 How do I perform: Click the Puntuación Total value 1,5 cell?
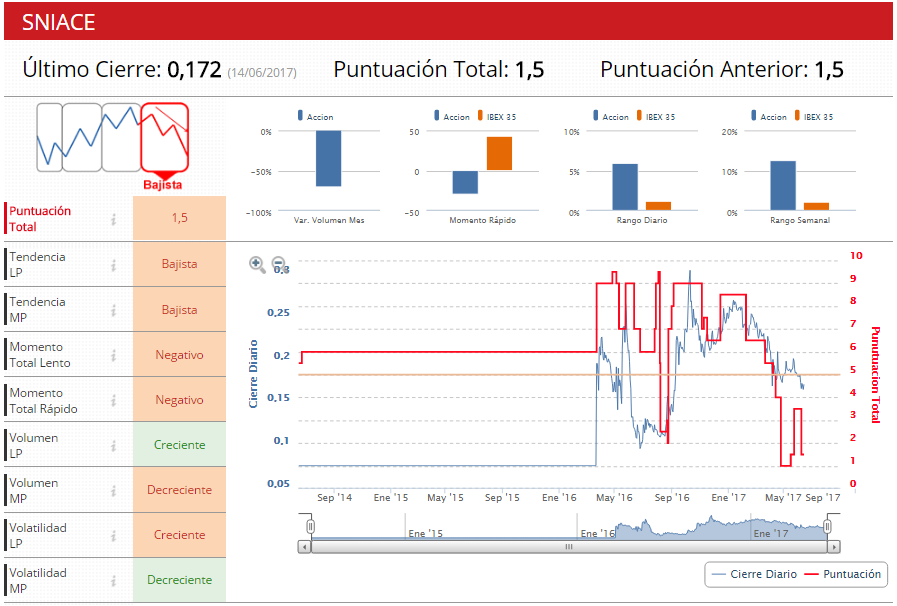coord(180,218)
